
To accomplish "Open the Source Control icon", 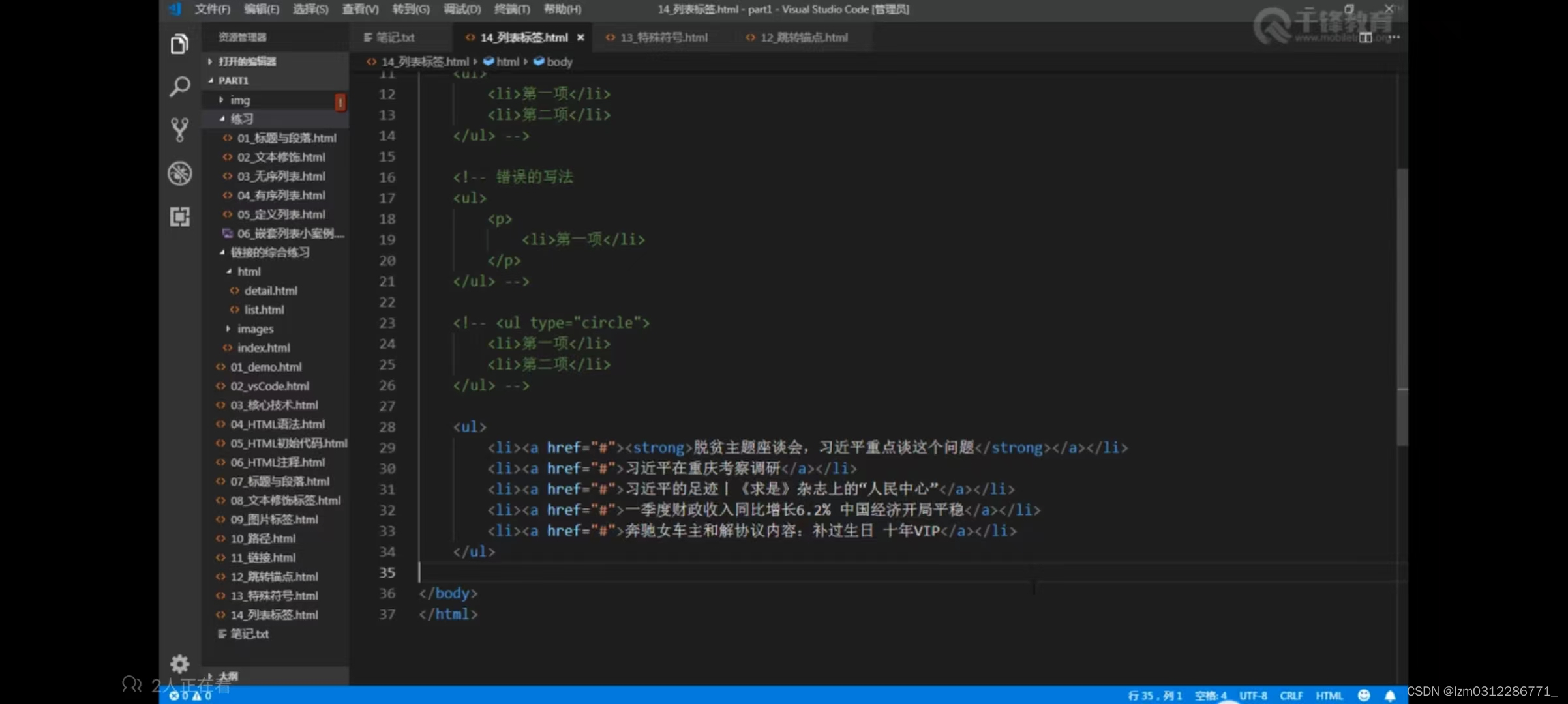I will [x=179, y=130].
